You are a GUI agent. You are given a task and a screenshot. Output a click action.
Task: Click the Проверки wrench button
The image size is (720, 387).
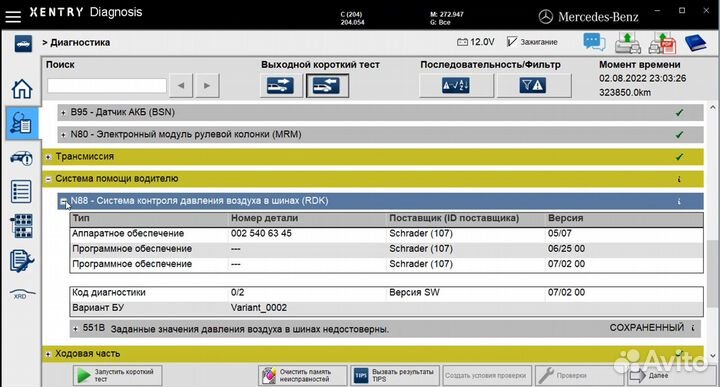(x=579, y=376)
